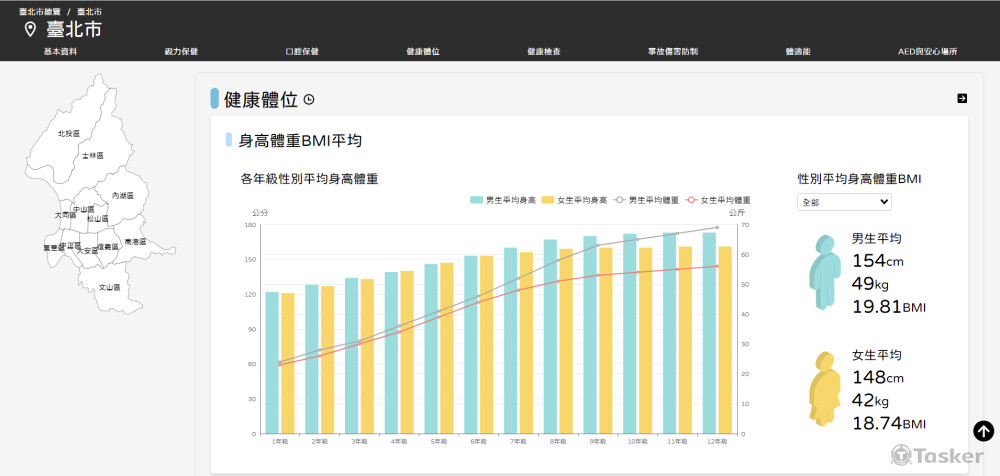Hide the 男生平均體重 line series
The width and height of the screenshot is (1000, 476).
pos(647,200)
